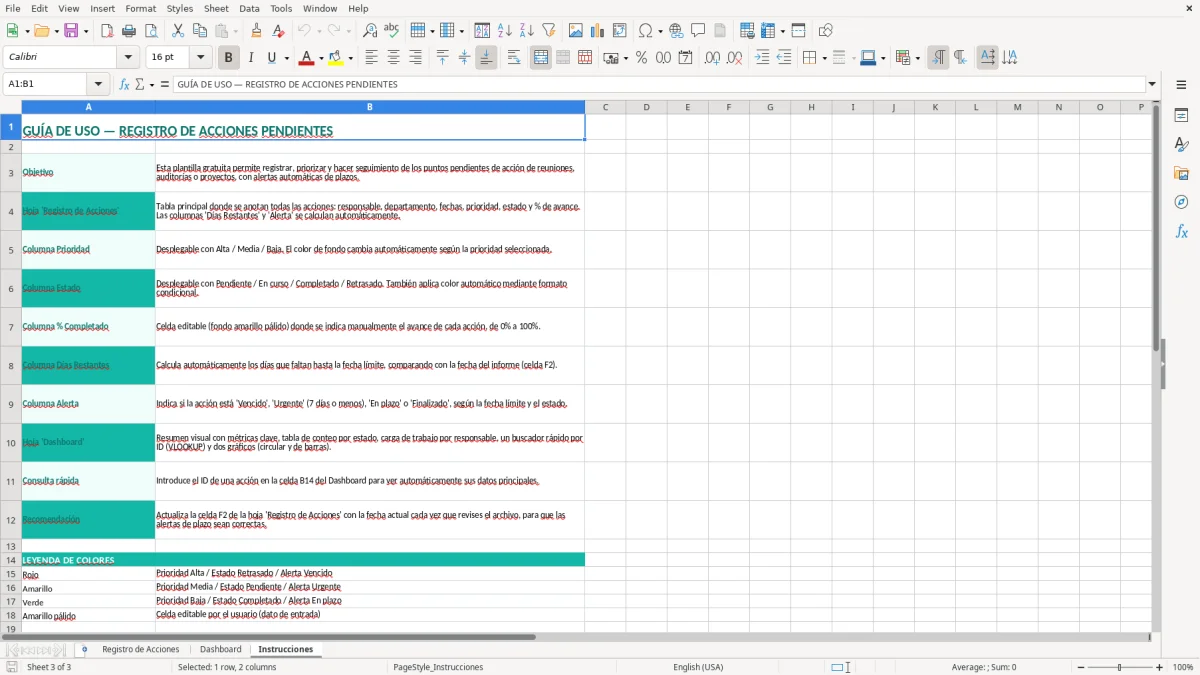This screenshot has width=1200, height=675.
Task: Switch to Dashboard sheet tab
Action: (220, 649)
